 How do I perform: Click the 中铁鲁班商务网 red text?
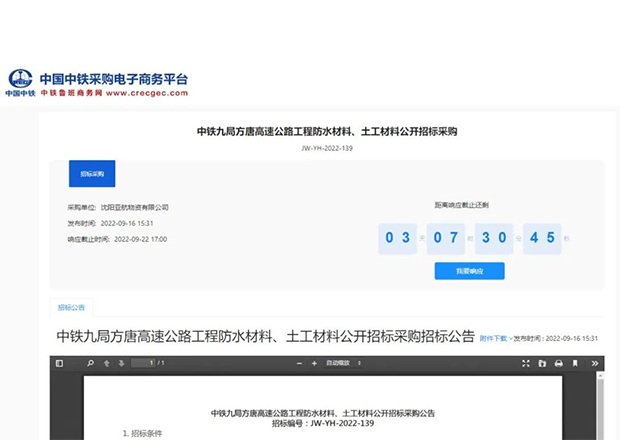pos(71,93)
